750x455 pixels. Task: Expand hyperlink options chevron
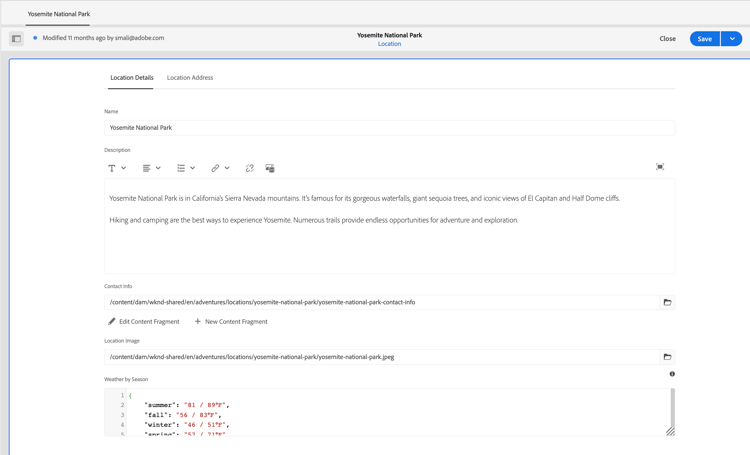point(227,168)
